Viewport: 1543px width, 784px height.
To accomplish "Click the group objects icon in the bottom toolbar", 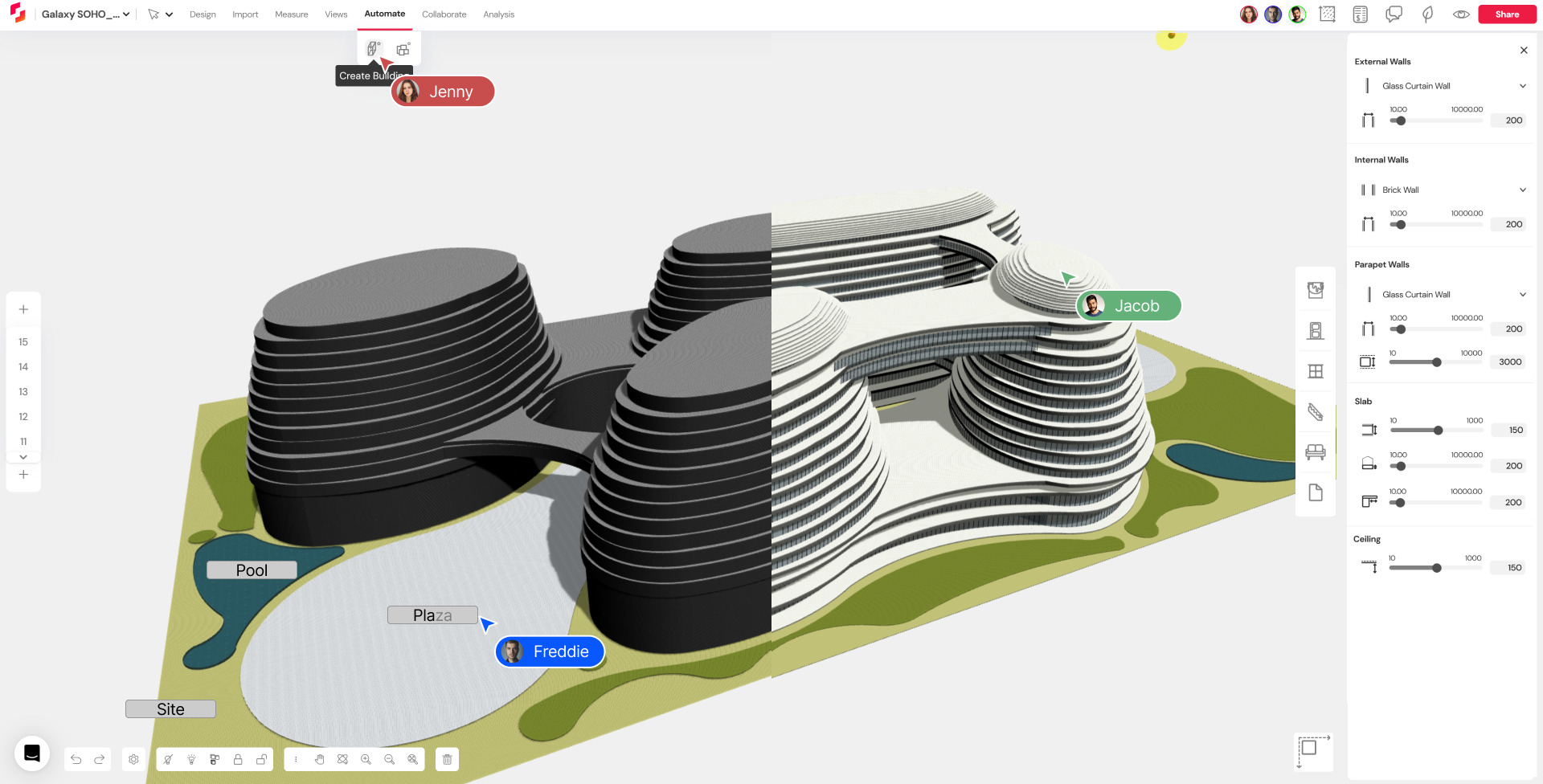I will tap(215, 759).
